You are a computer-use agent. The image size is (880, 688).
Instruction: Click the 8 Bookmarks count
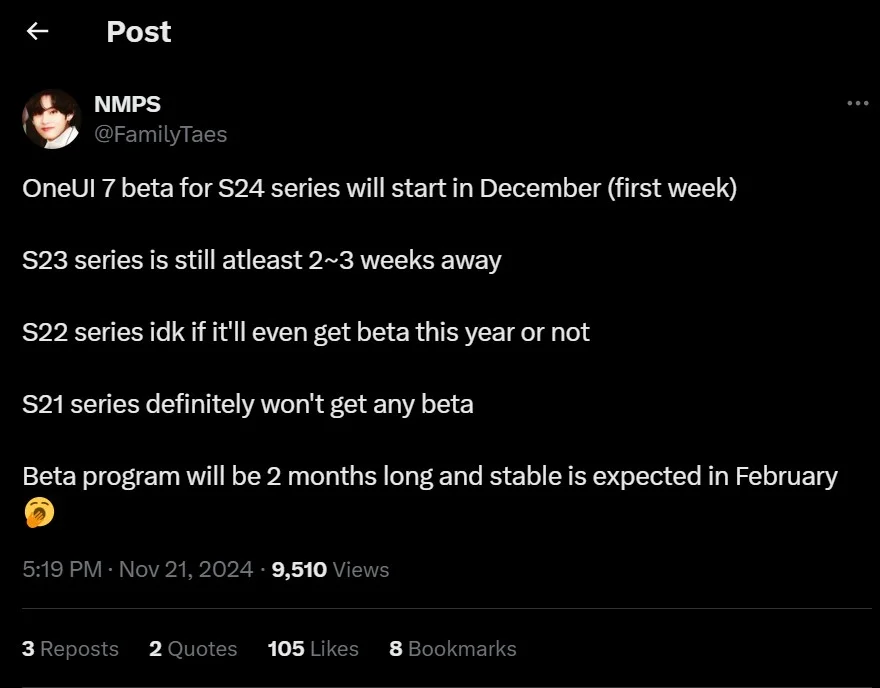click(453, 648)
